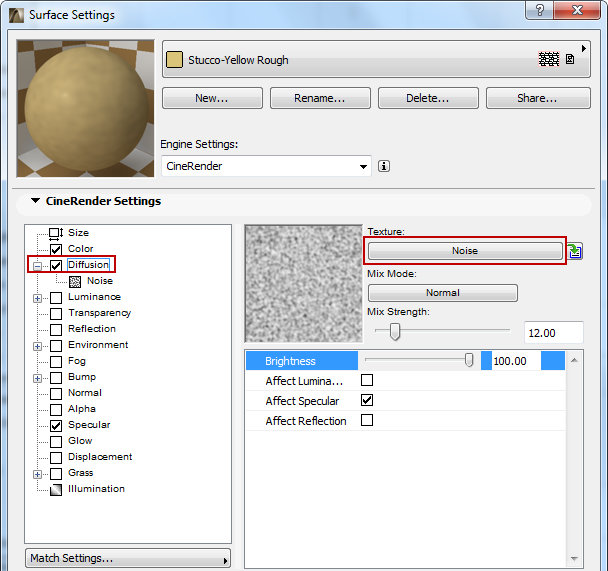Click the Delete... button
Viewport: 608px width, 571px height.
tap(428, 98)
